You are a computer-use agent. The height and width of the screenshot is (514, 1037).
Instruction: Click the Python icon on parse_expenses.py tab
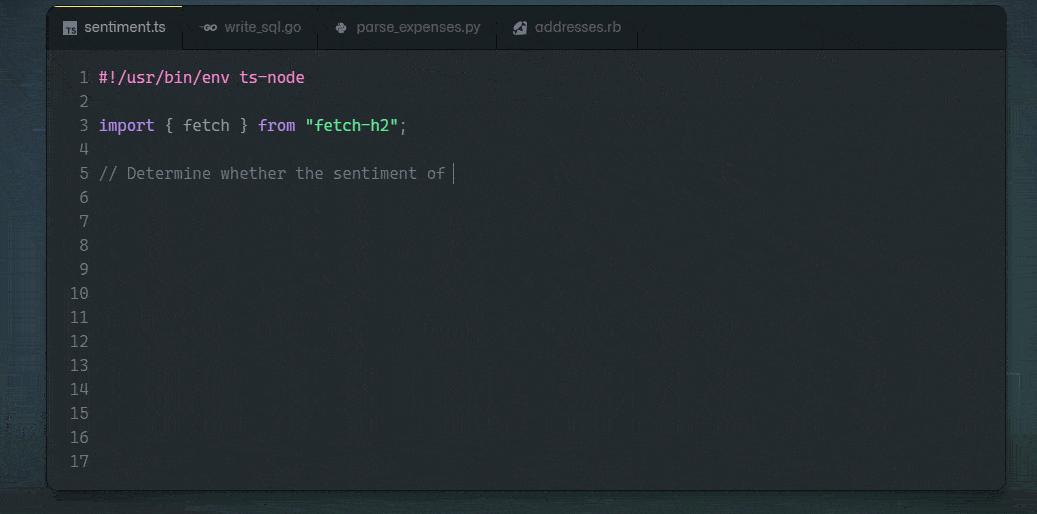pos(341,28)
